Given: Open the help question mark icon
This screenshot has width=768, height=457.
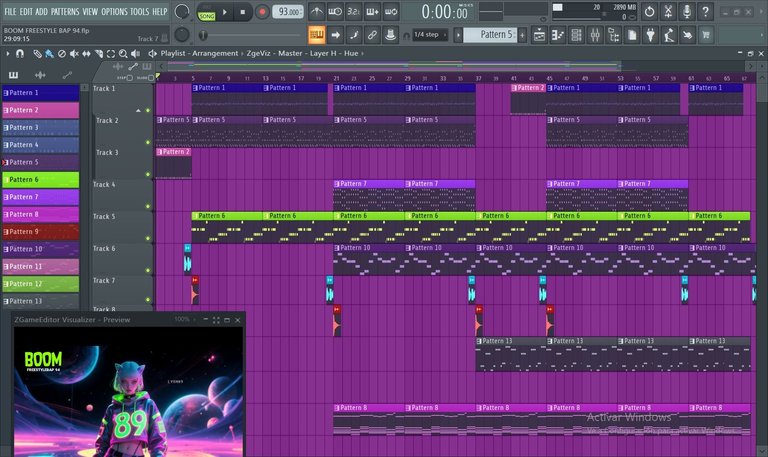Looking at the screenshot, I should (x=705, y=11).
